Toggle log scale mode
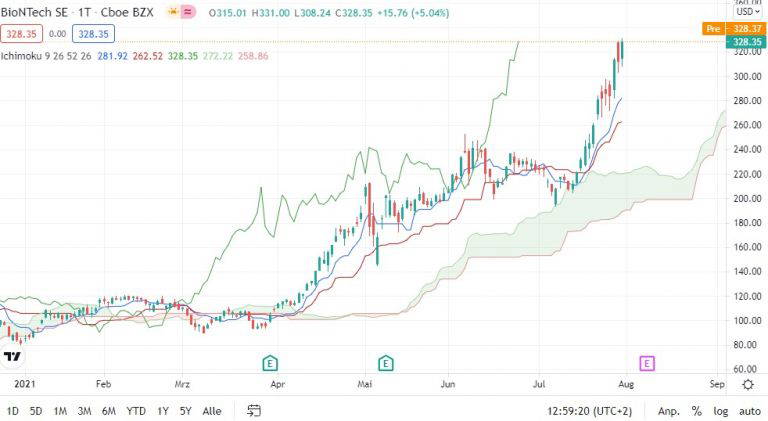This screenshot has width=768, height=421. (x=720, y=411)
